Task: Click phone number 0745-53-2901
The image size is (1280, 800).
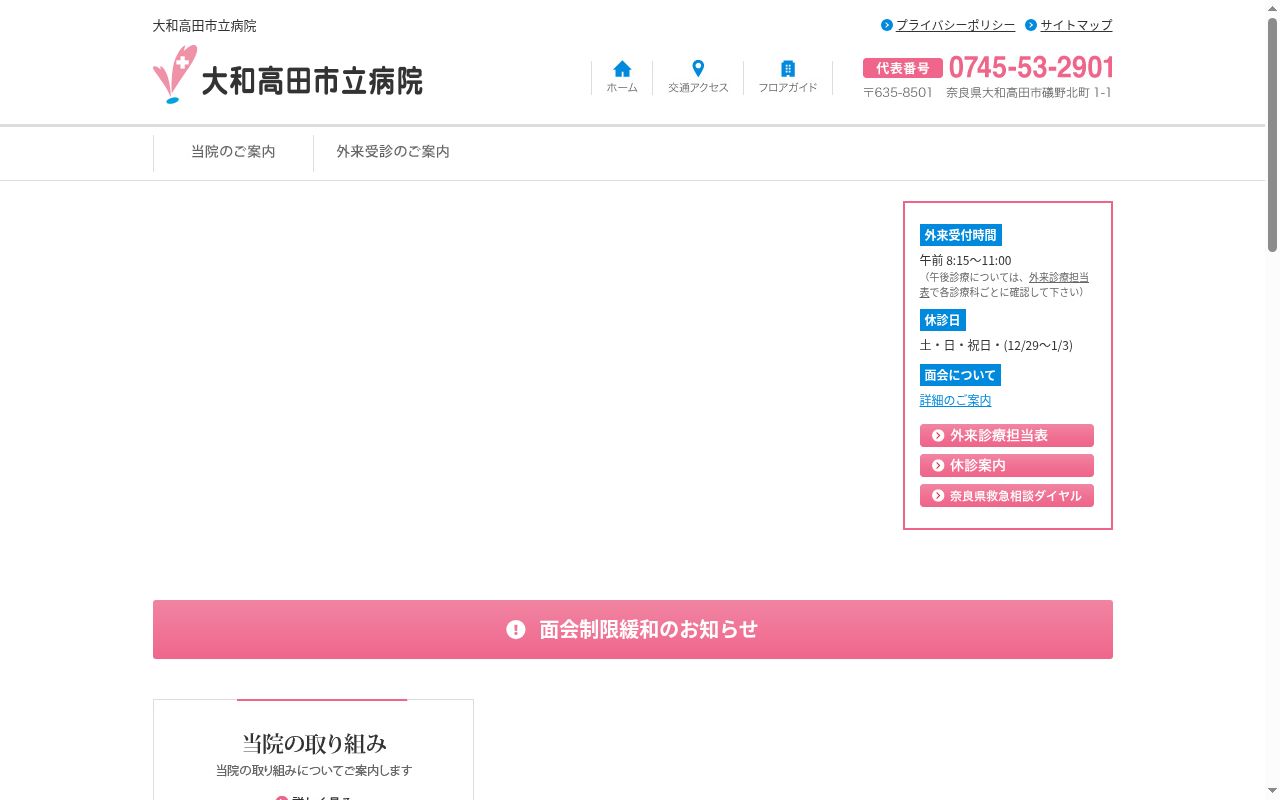Action: tap(1031, 67)
